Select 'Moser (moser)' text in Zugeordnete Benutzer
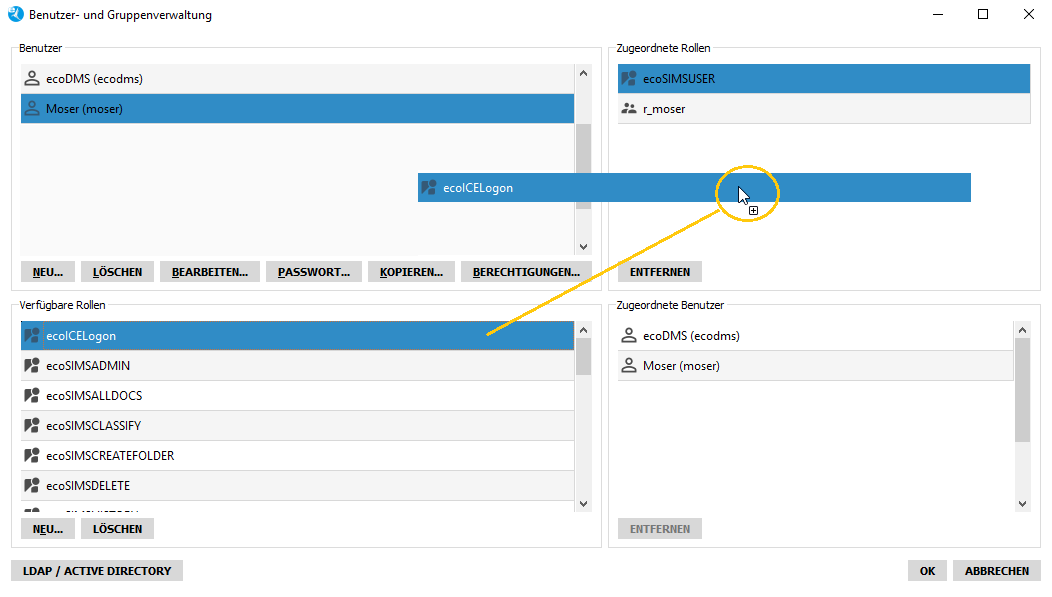This screenshot has height=597, width=1052. tap(681, 366)
